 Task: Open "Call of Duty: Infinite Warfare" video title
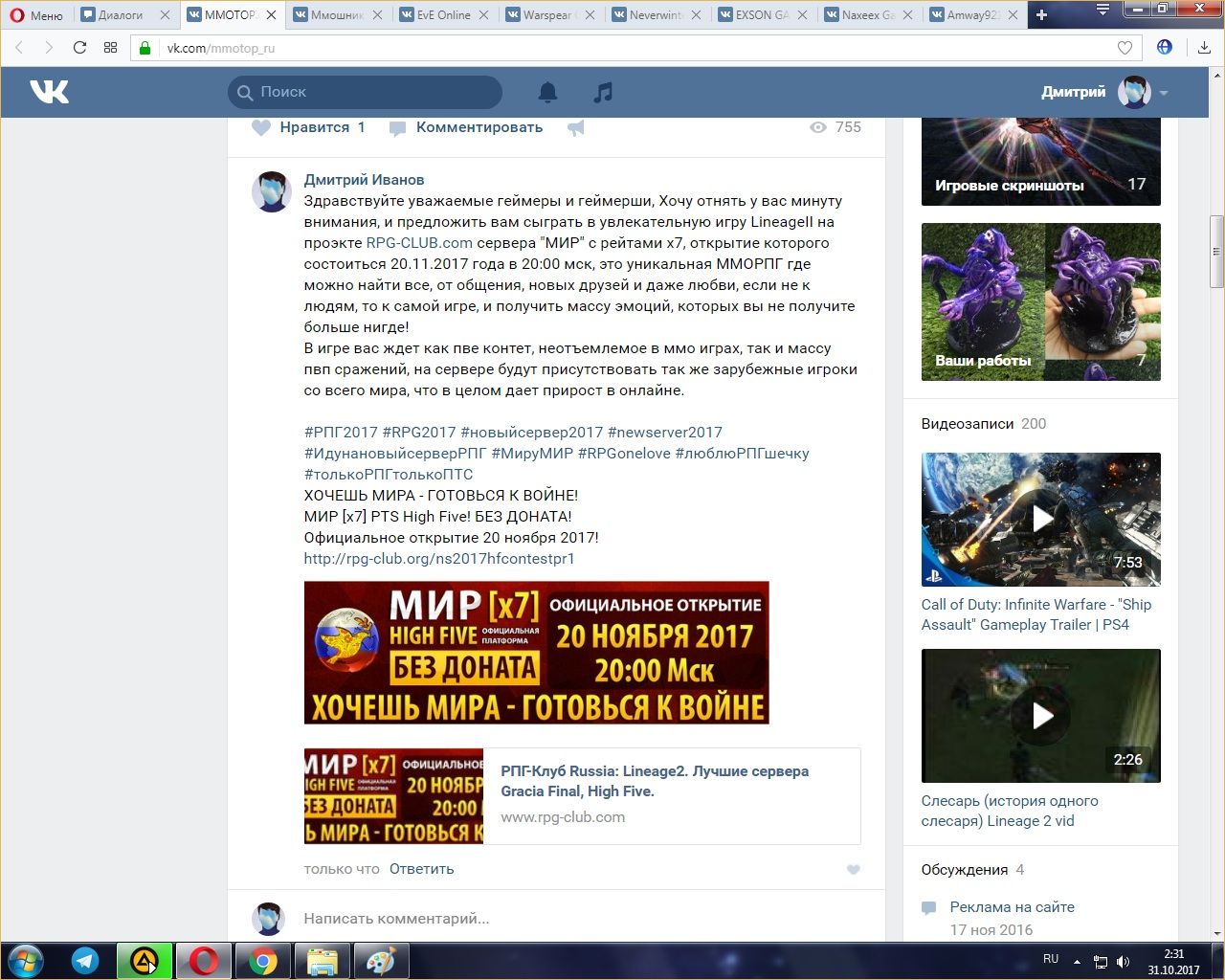click(1036, 614)
